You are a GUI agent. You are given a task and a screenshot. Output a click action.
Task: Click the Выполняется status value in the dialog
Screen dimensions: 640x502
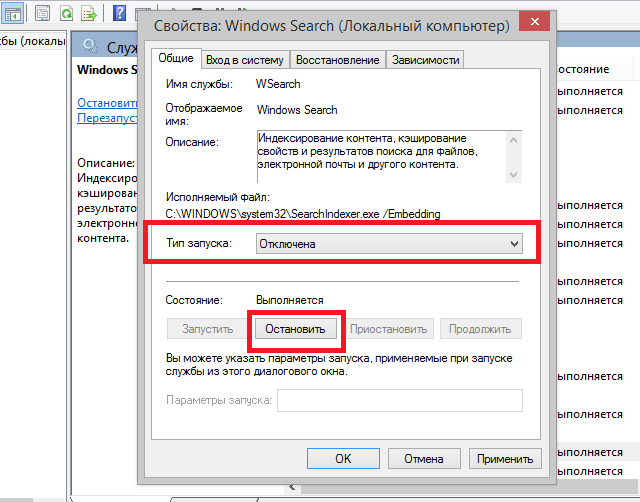[289, 300]
